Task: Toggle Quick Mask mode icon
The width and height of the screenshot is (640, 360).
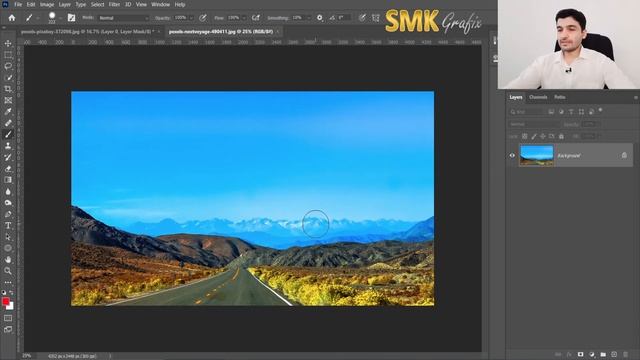Action: pyautogui.click(x=8, y=318)
